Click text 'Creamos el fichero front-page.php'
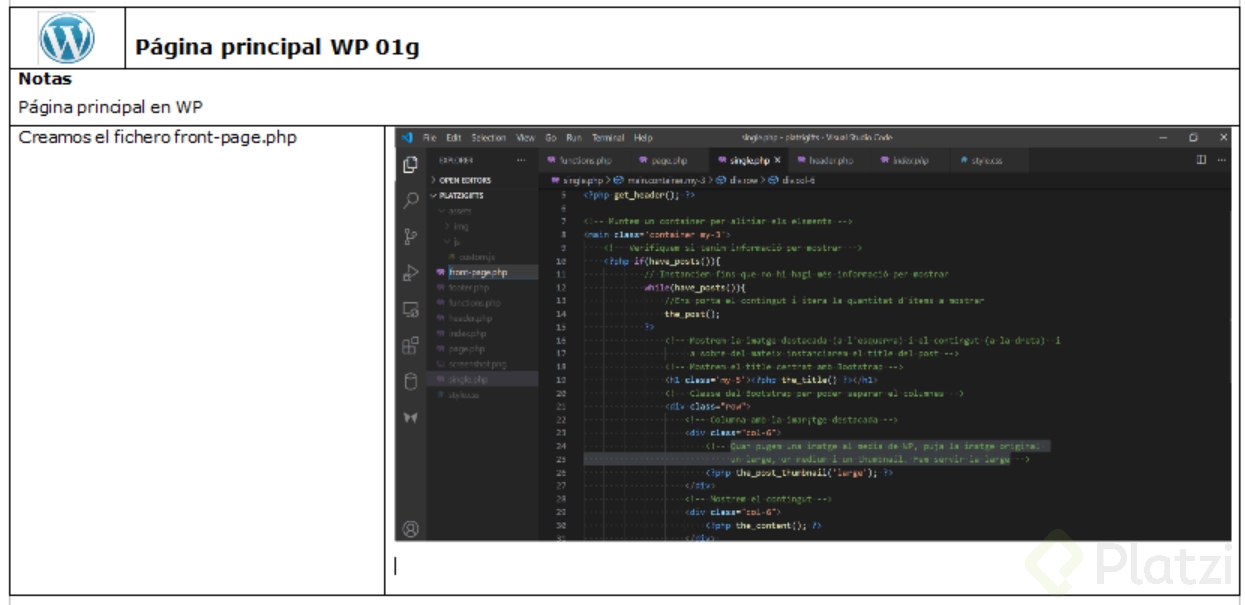Viewport: 1245px width, 605px height. [158, 137]
